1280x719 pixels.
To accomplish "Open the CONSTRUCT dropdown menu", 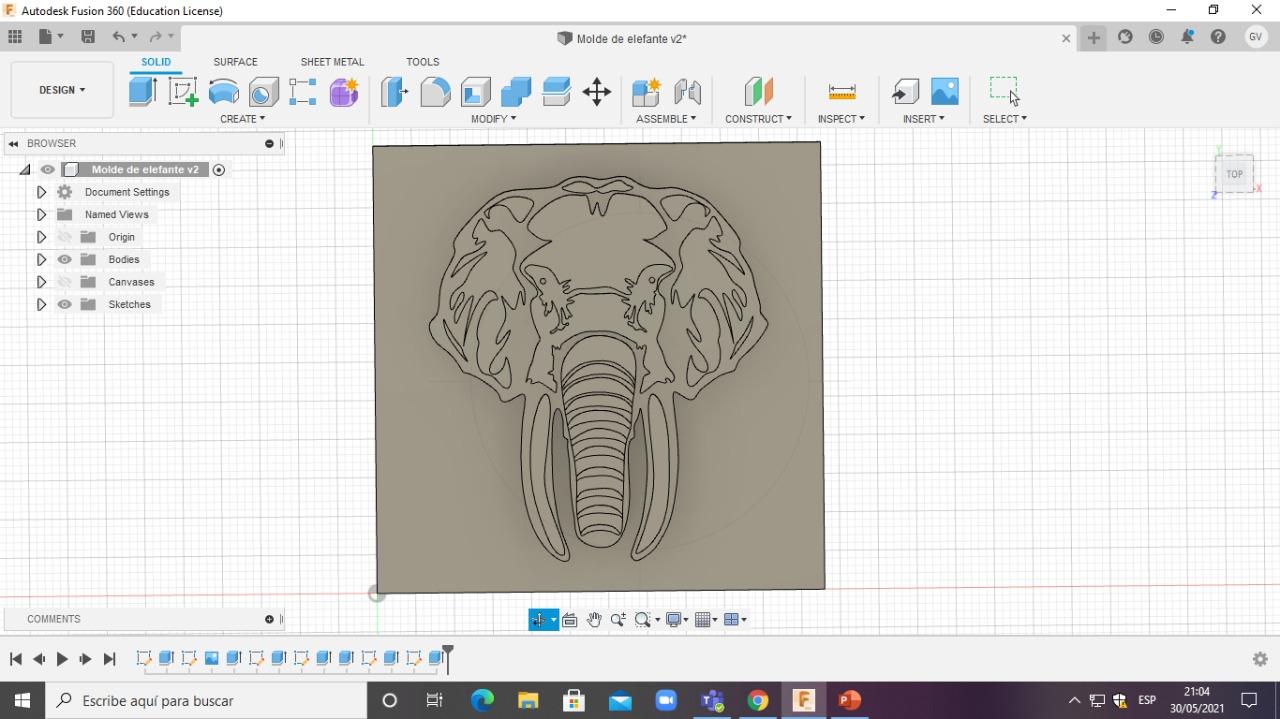I will click(759, 119).
